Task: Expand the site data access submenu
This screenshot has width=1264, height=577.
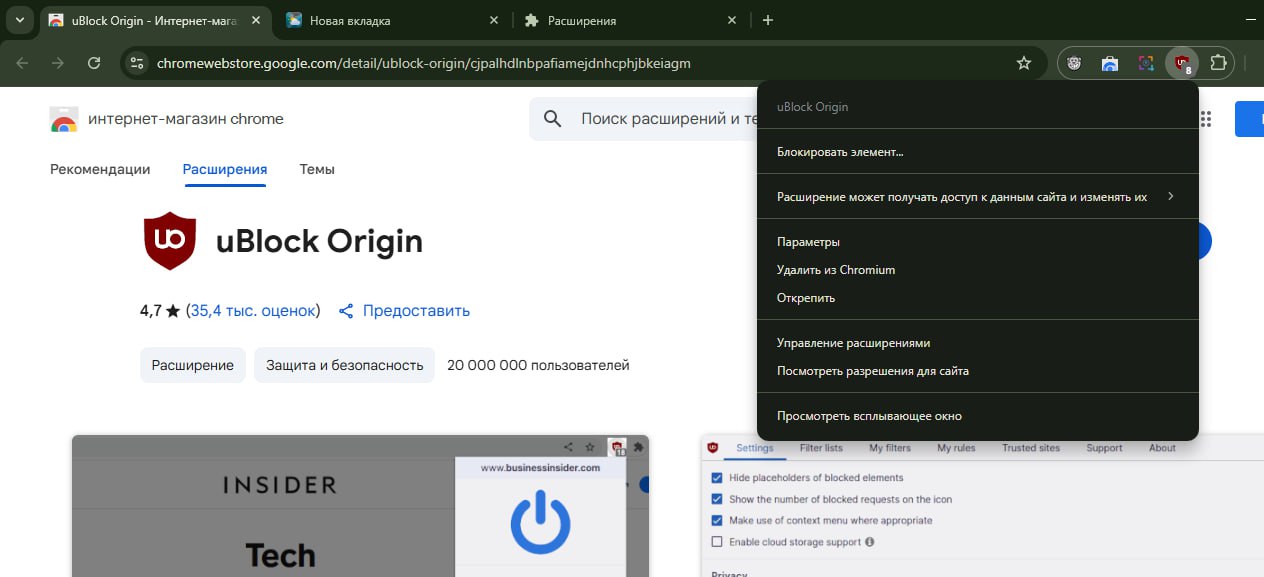Action: [x=977, y=197]
